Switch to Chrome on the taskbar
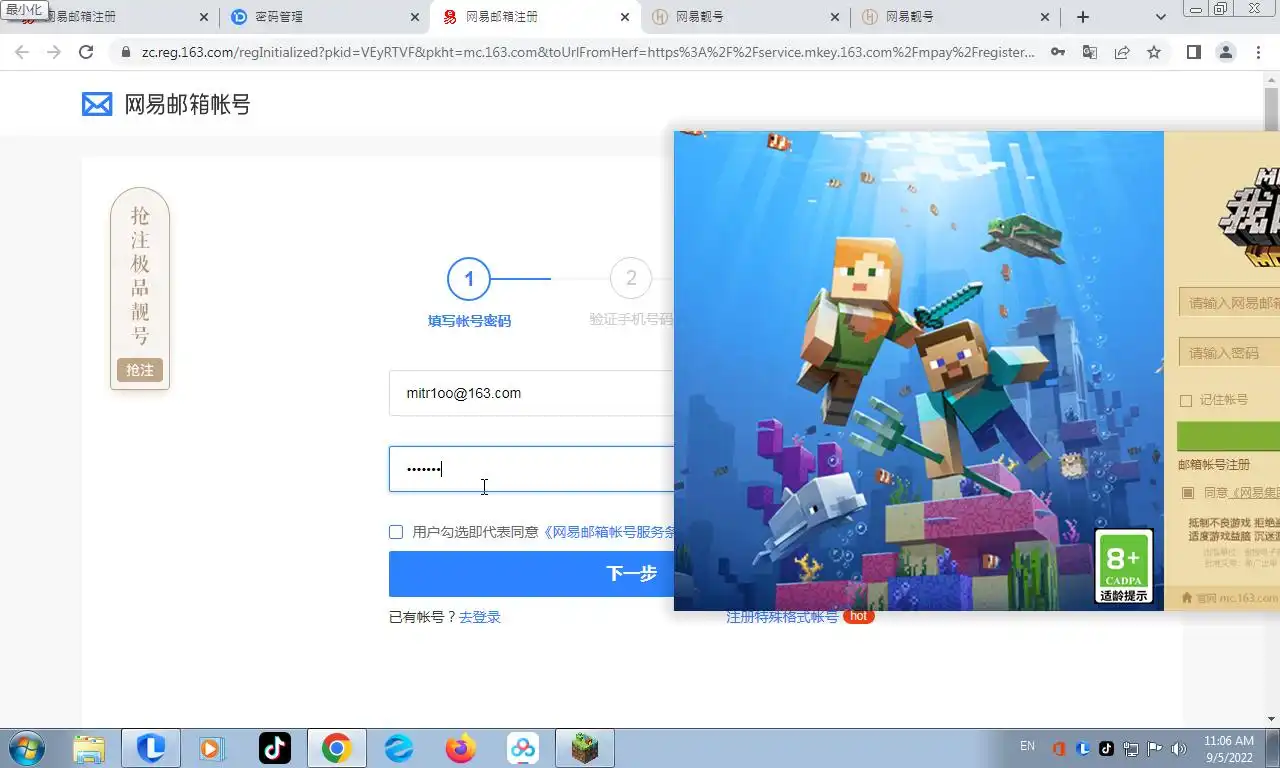 (x=337, y=748)
